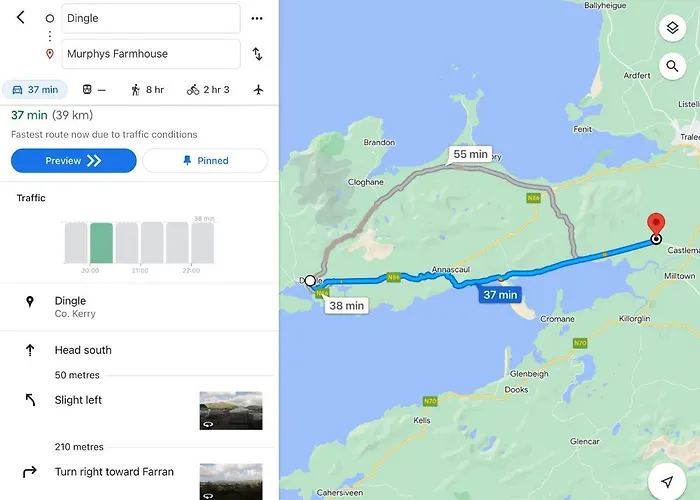Edit the Murphys Farmhouse destination field

[x=150, y=54]
